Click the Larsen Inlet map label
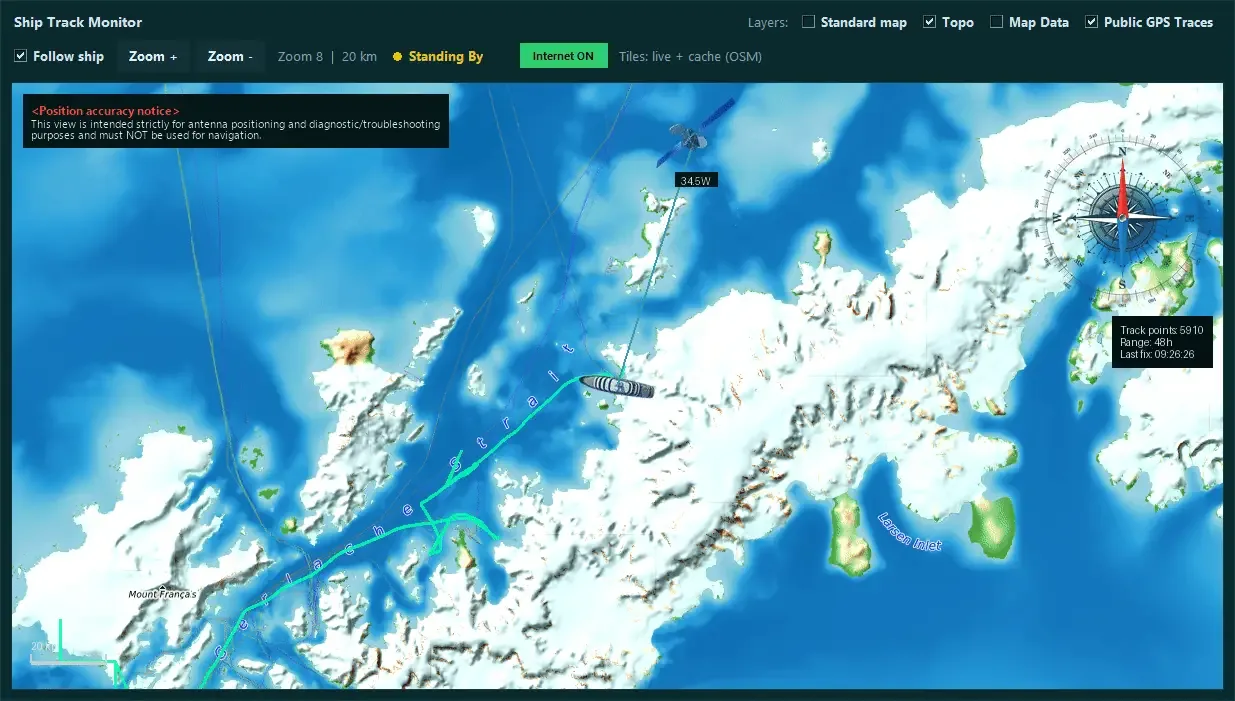Screen dimensions: 1235x701 click(x=909, y=531)
